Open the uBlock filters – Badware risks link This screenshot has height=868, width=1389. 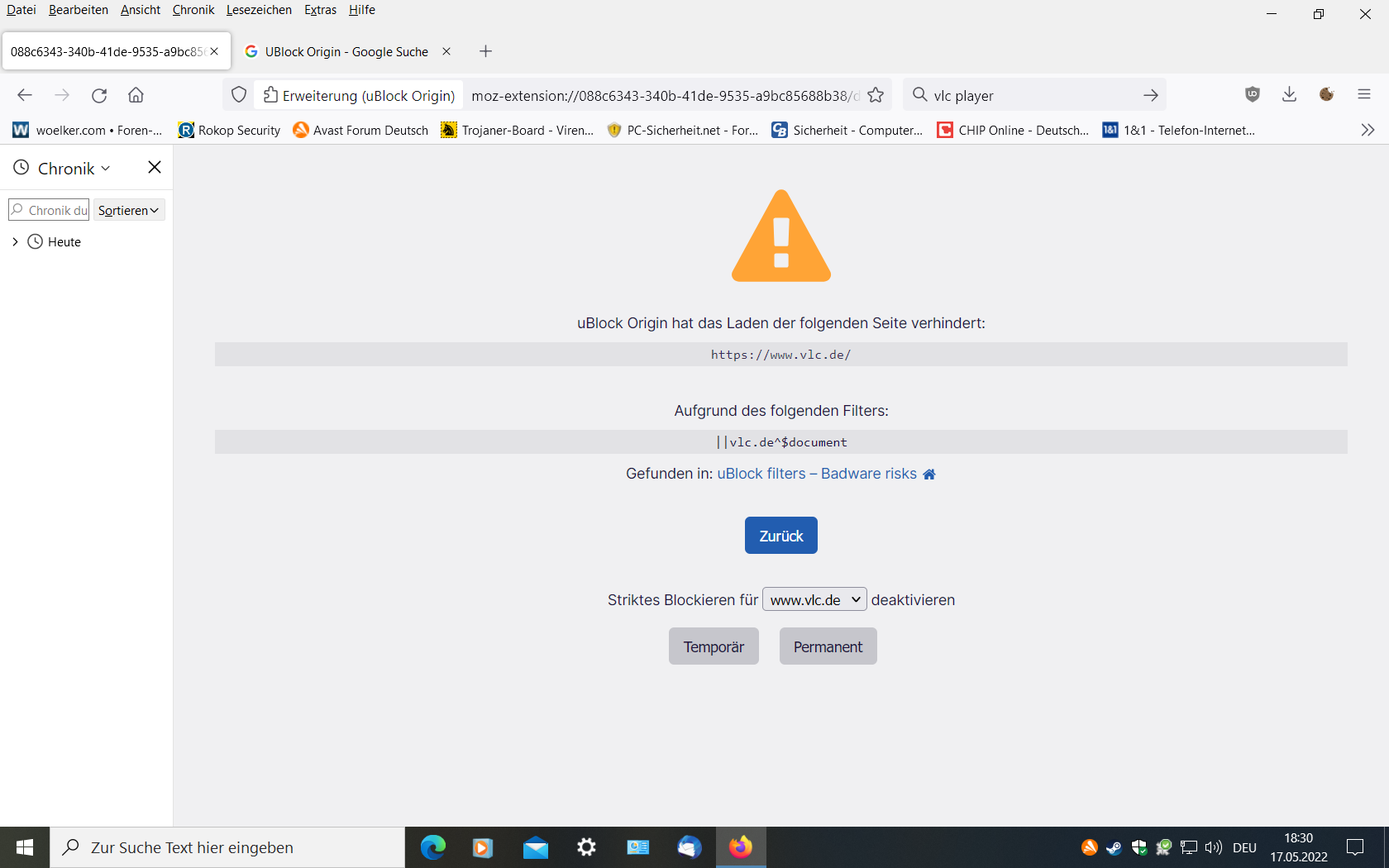817,474
